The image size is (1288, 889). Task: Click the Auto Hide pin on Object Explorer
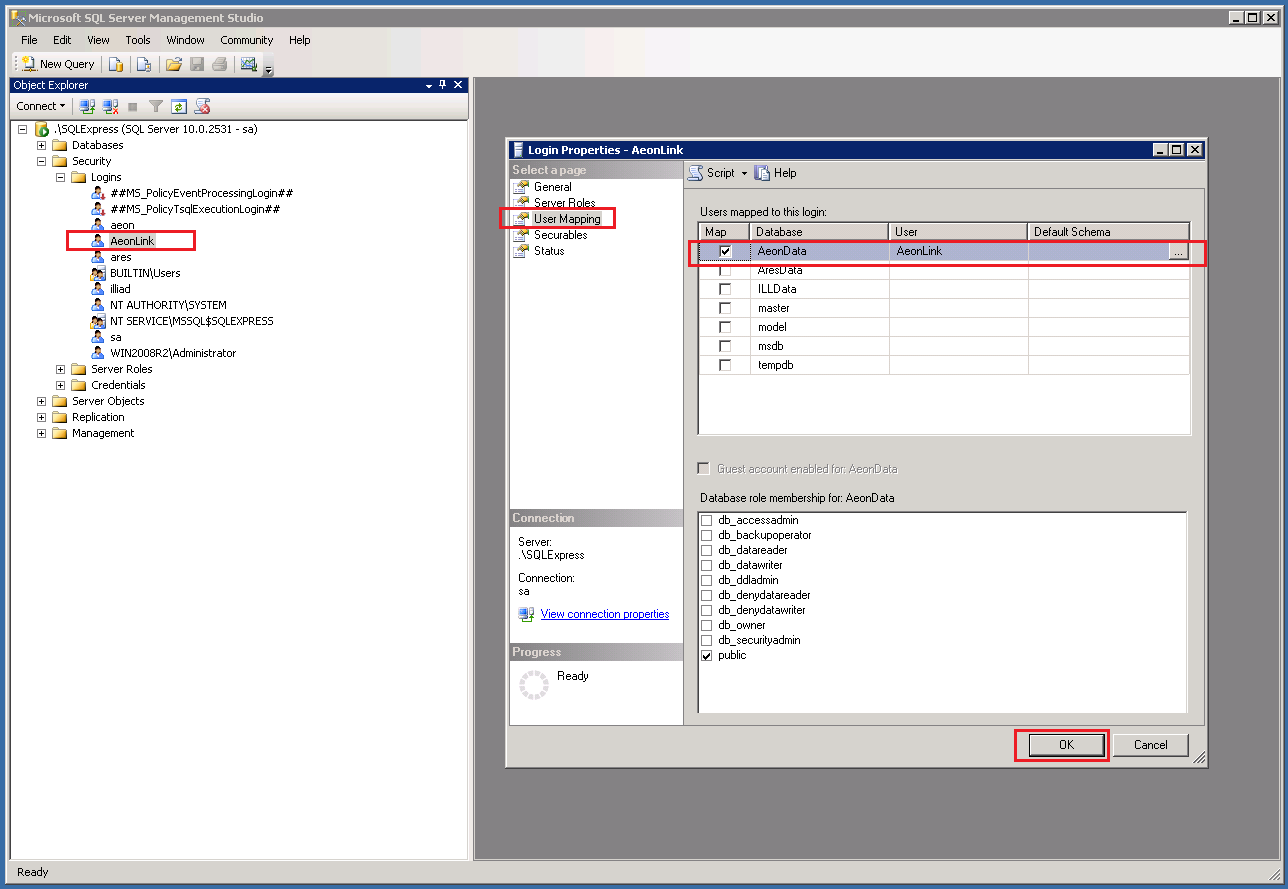[442, 85]
